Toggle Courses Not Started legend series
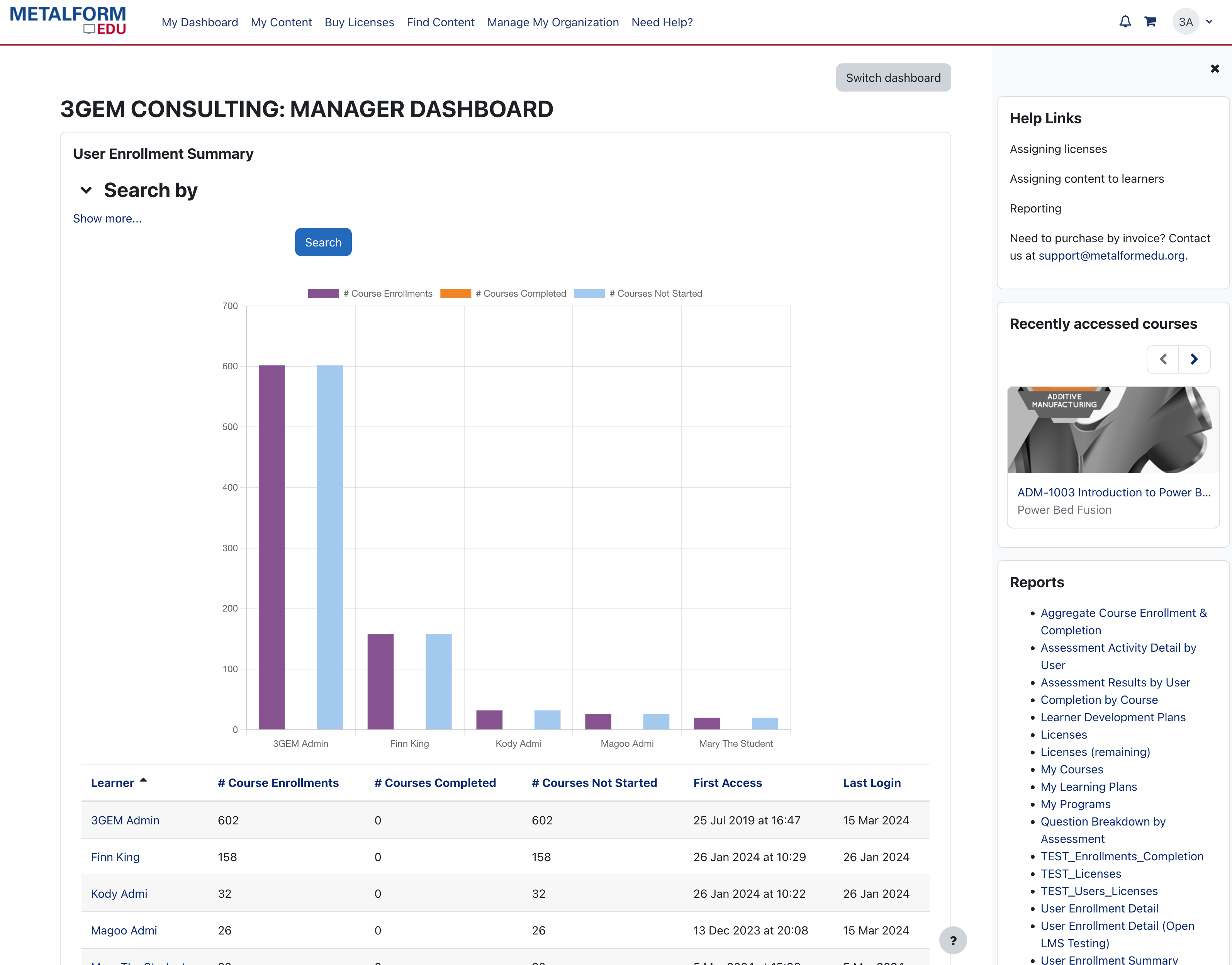Screen dimensions: 1232x965 638,294
